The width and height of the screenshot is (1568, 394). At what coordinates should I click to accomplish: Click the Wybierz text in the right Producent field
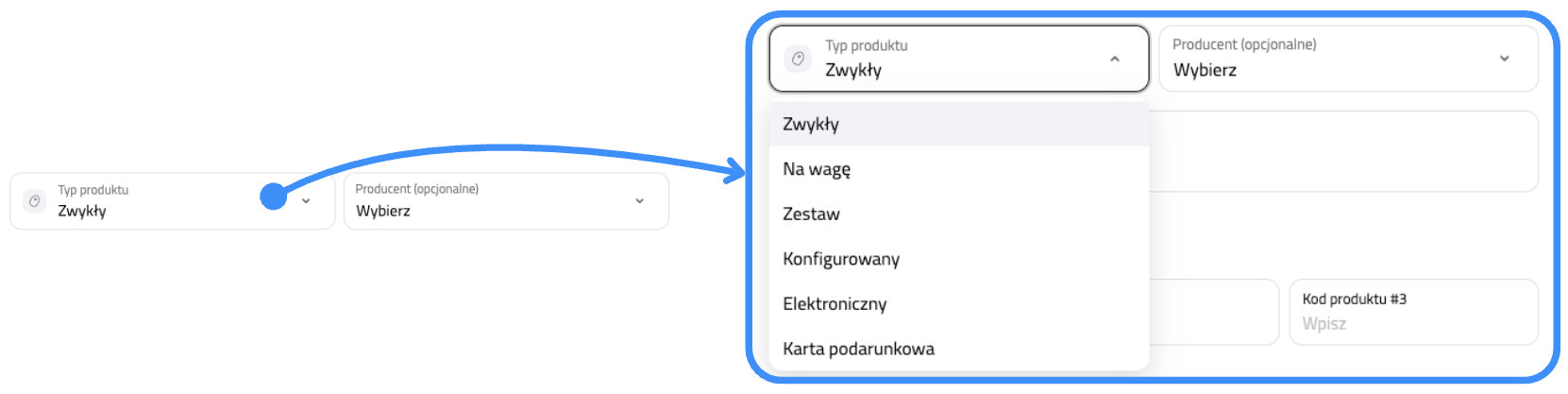click(x=1205, y=70)
